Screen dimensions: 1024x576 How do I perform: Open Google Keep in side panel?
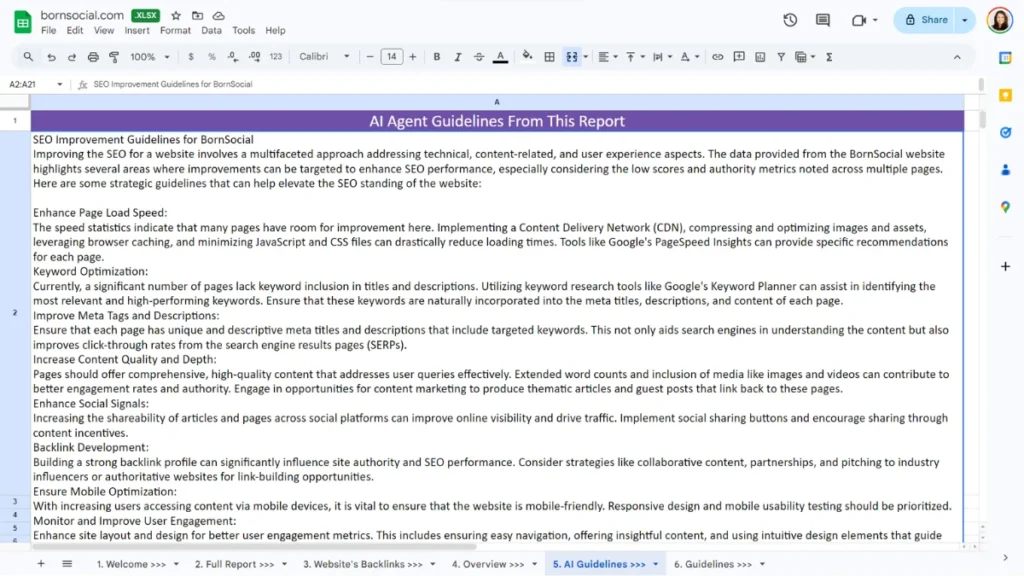click(1005, 95)
